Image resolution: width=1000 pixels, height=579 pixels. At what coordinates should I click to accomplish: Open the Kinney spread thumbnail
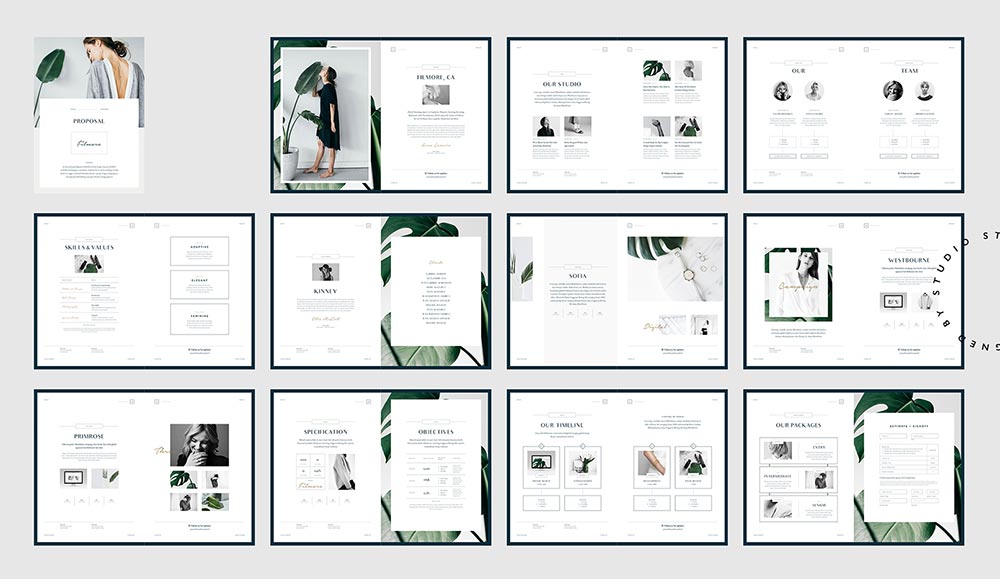coord(381,291)
